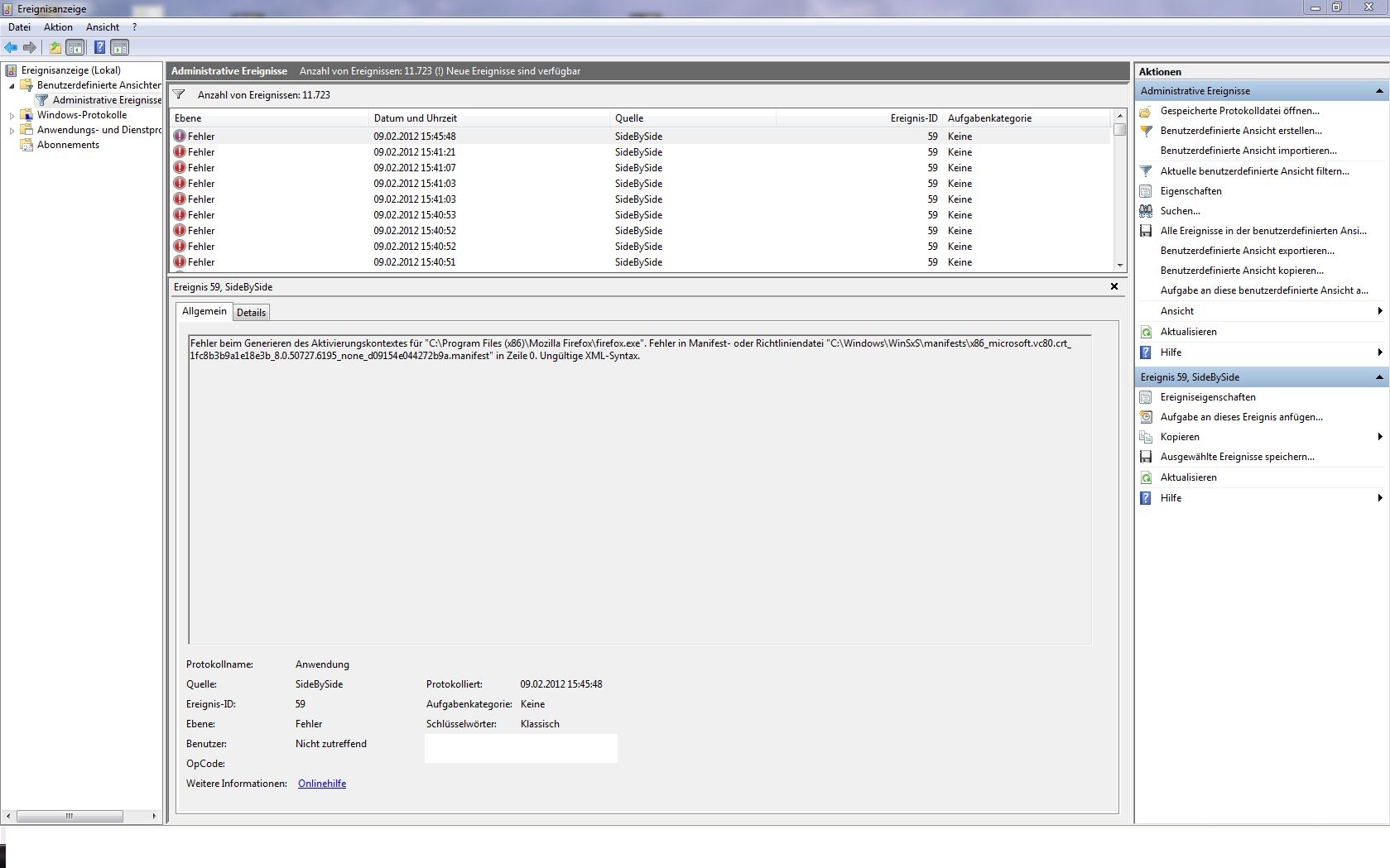The width and height of the screenshot is (1390, 868).
Task: Click Aktualisieren under Ereignis 59 section
Action: (x=1188, y=477)
